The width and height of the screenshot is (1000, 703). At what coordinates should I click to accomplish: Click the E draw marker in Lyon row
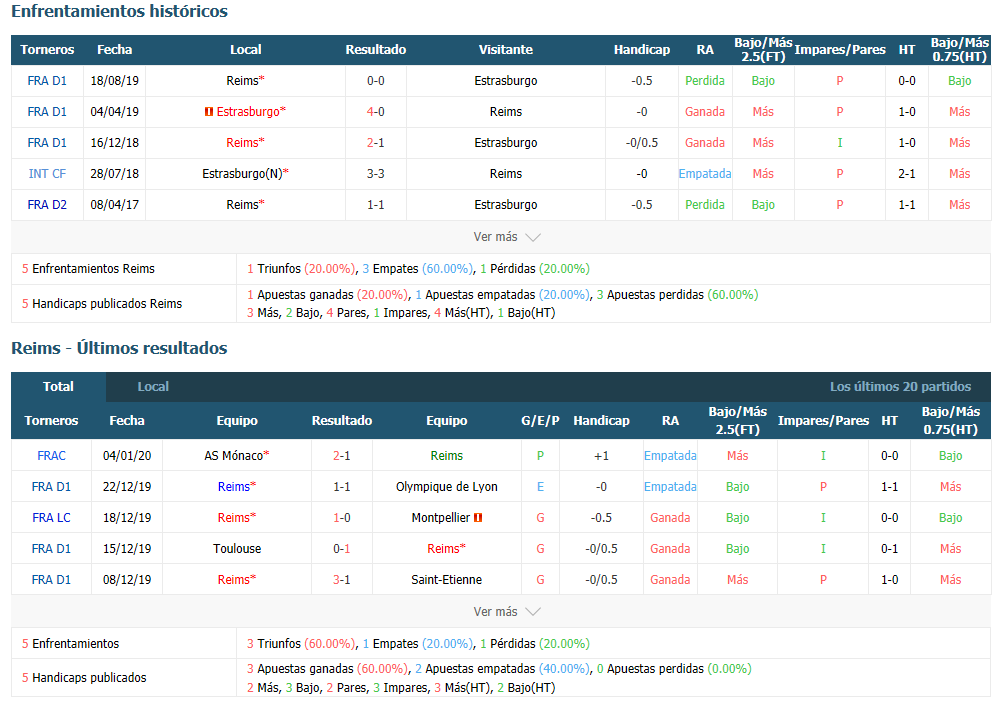(540, 487)
